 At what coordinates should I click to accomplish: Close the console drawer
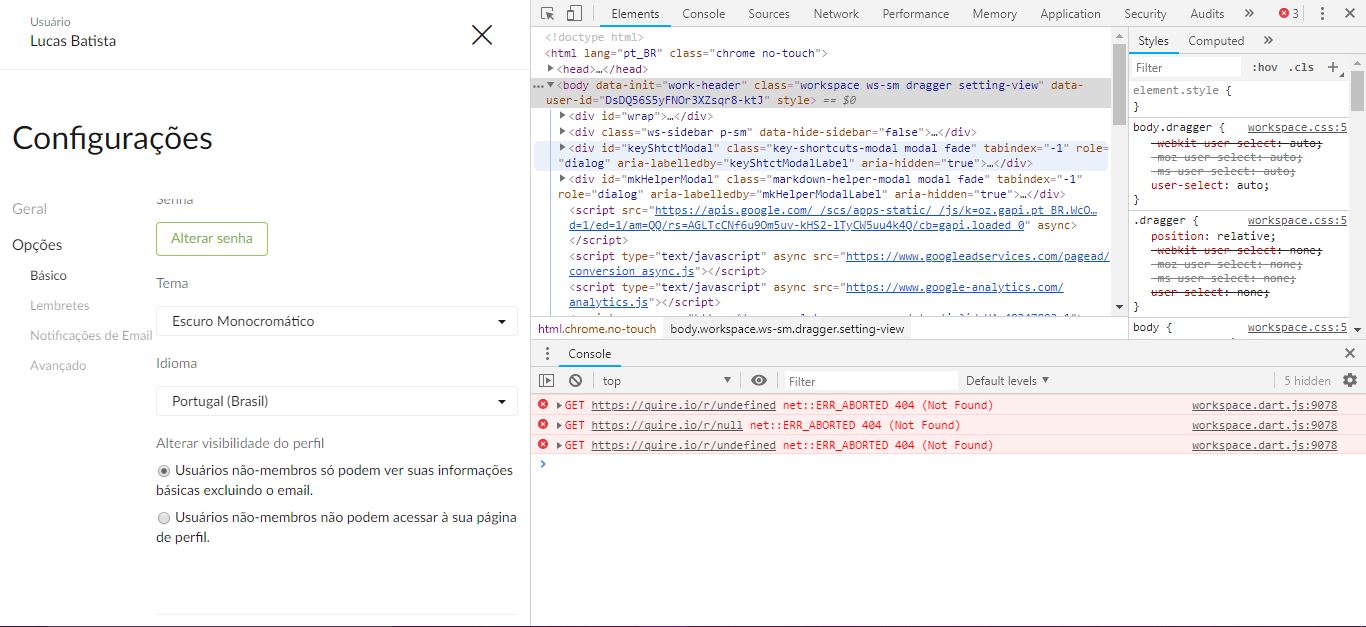1350,353
